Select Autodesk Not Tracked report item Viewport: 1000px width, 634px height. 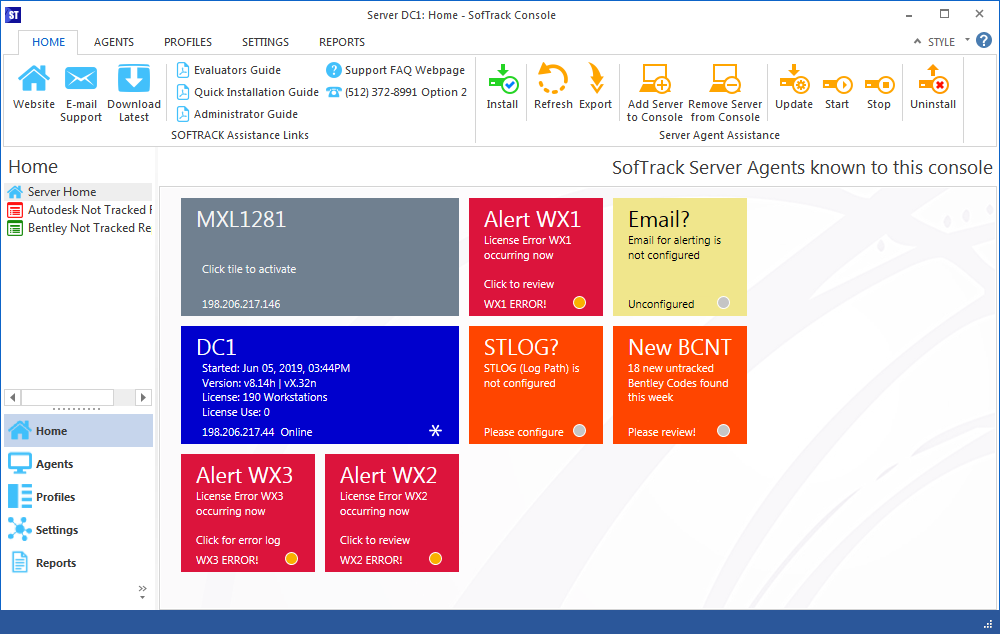pos(78,210)
